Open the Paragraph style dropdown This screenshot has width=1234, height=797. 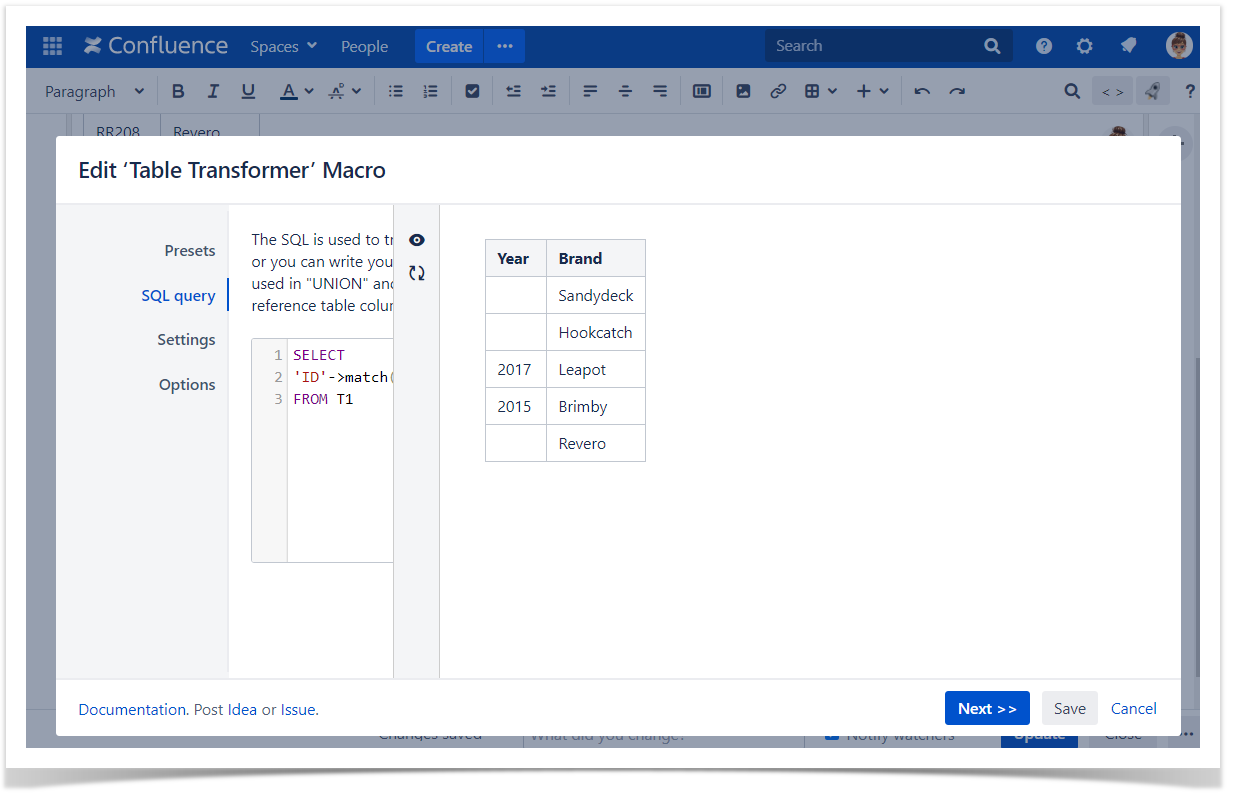pos(94,91)
